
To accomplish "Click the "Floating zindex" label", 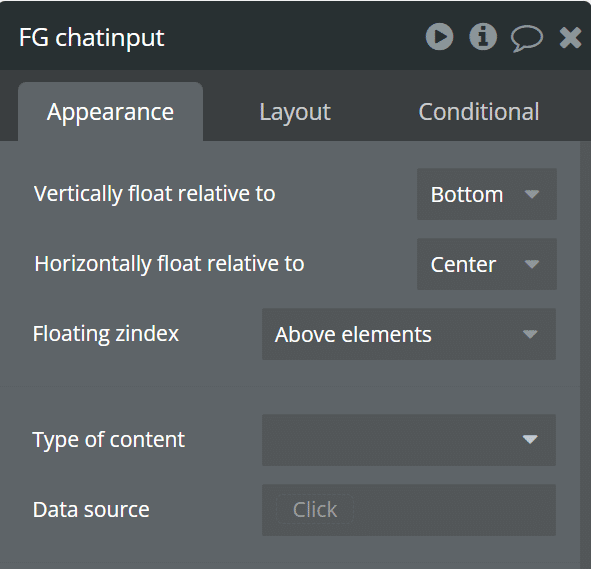I will (106, 334).
